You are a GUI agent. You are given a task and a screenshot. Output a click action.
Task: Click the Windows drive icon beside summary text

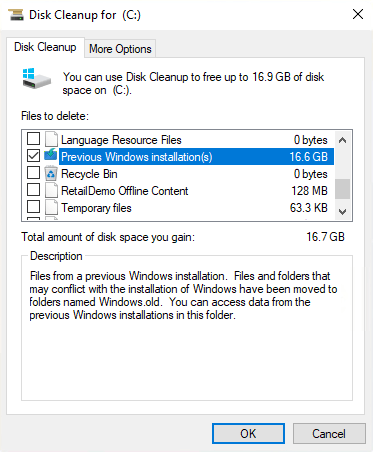[x=37, y=79]
